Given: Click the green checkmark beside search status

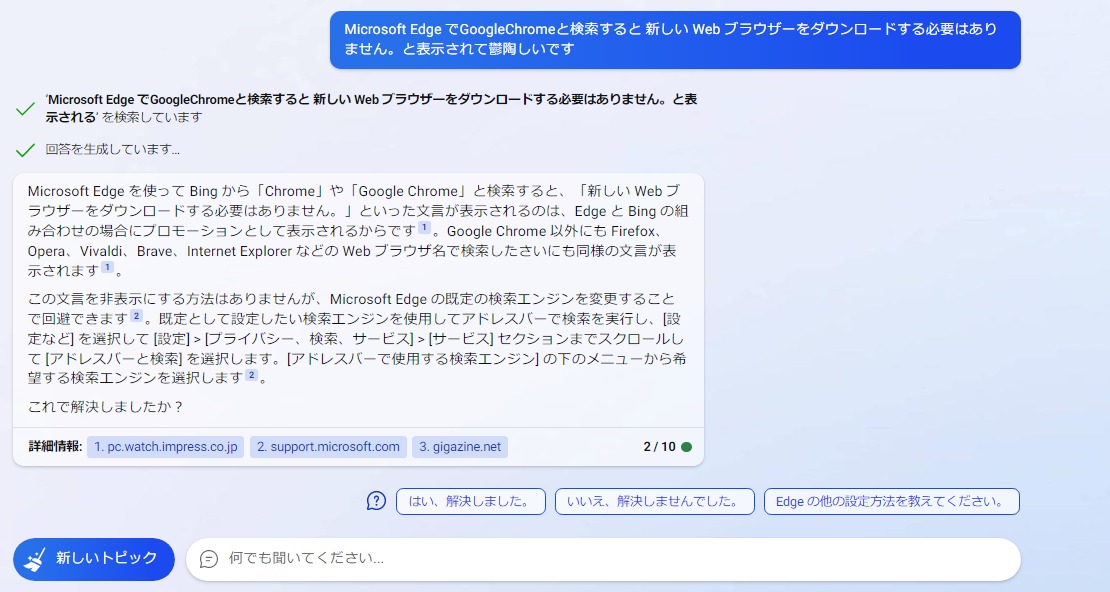Looking at the screenshot, I should (x=25, y=108).
